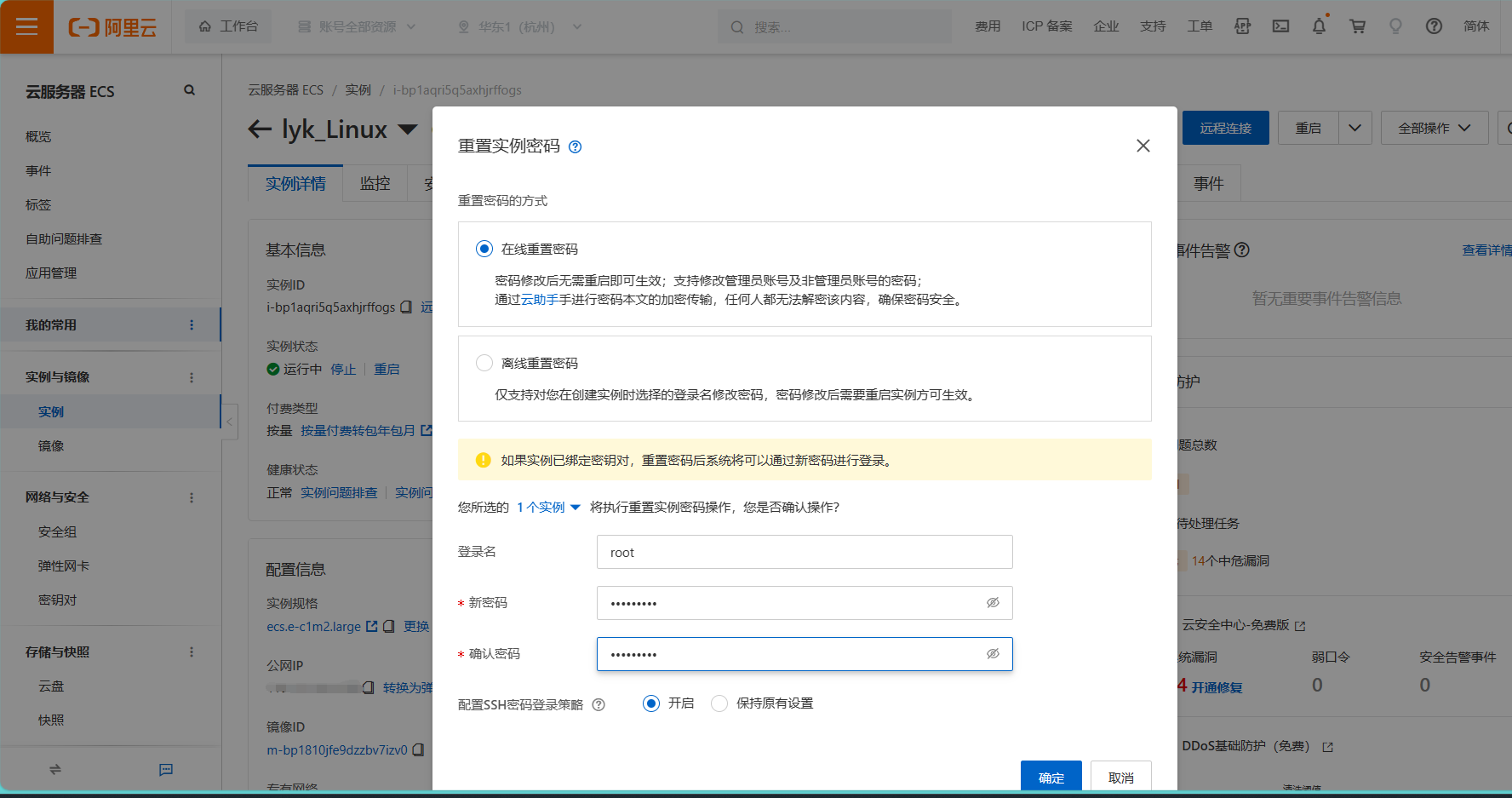The image size is (1512, 798).
Task: Open the 全部操作 dropdown
Action: 1434,128
